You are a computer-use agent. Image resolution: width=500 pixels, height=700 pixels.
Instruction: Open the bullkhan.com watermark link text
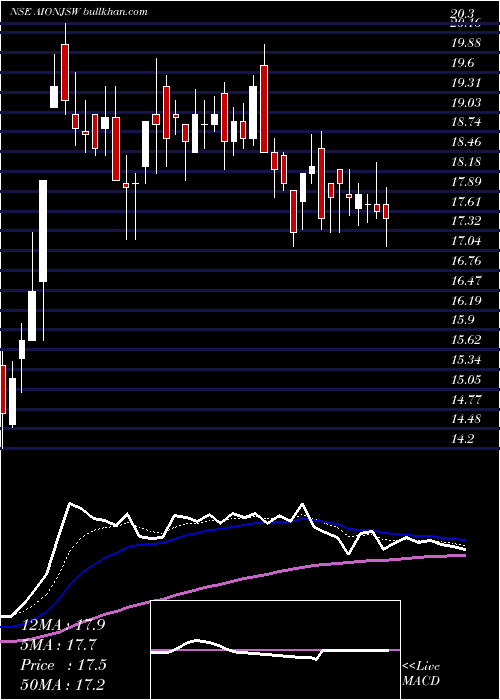[x=114, y=12]
